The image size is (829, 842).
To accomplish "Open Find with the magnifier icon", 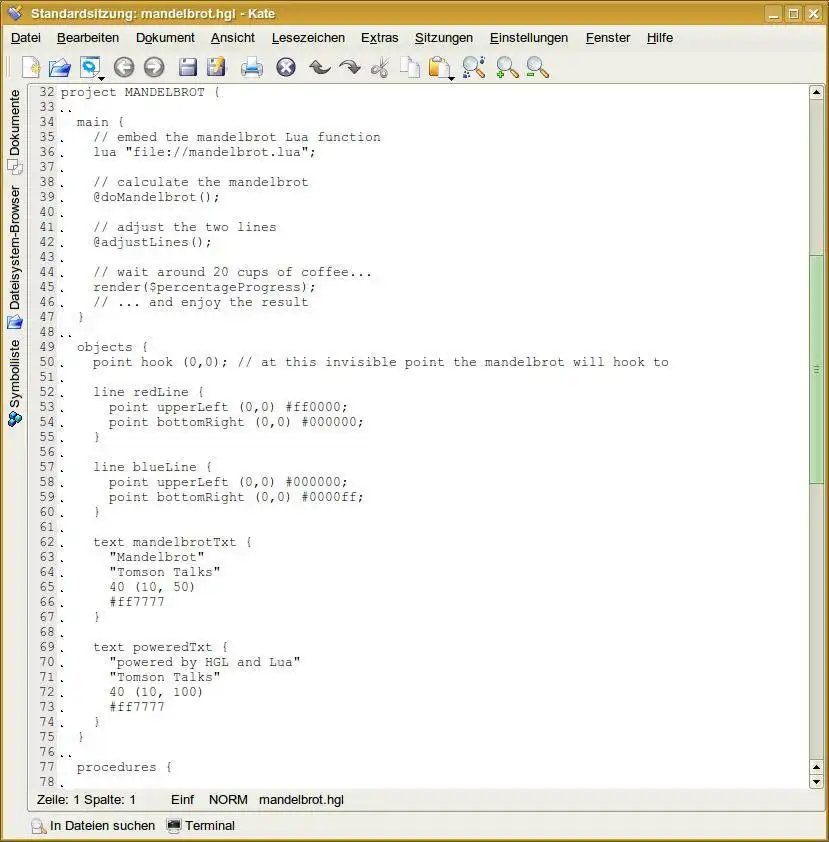I will pos(474,68).
